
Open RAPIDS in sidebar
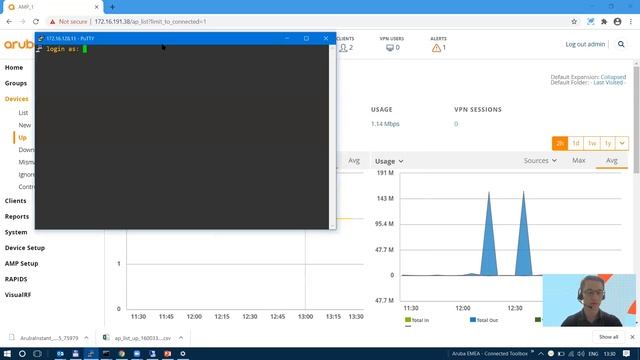click(x=16, y=279)
